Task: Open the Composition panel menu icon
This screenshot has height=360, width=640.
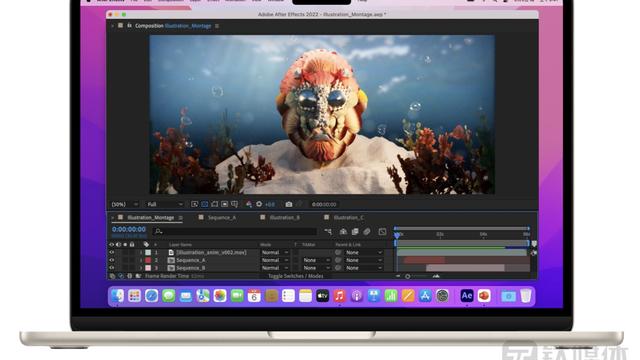Action: pyautogui.click(x=217, y=26)
